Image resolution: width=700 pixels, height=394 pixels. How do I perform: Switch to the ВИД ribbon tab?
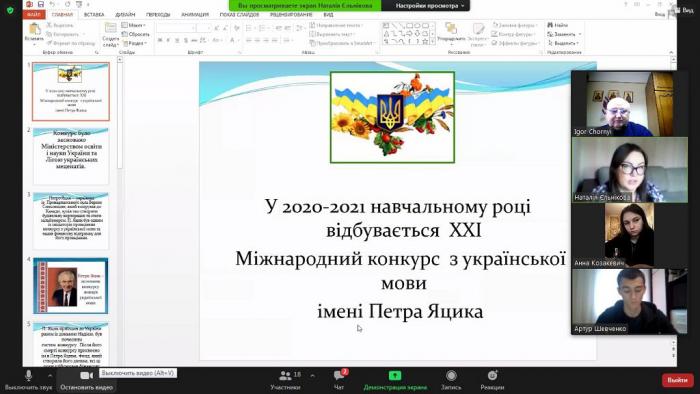click(x=328, y=15)
